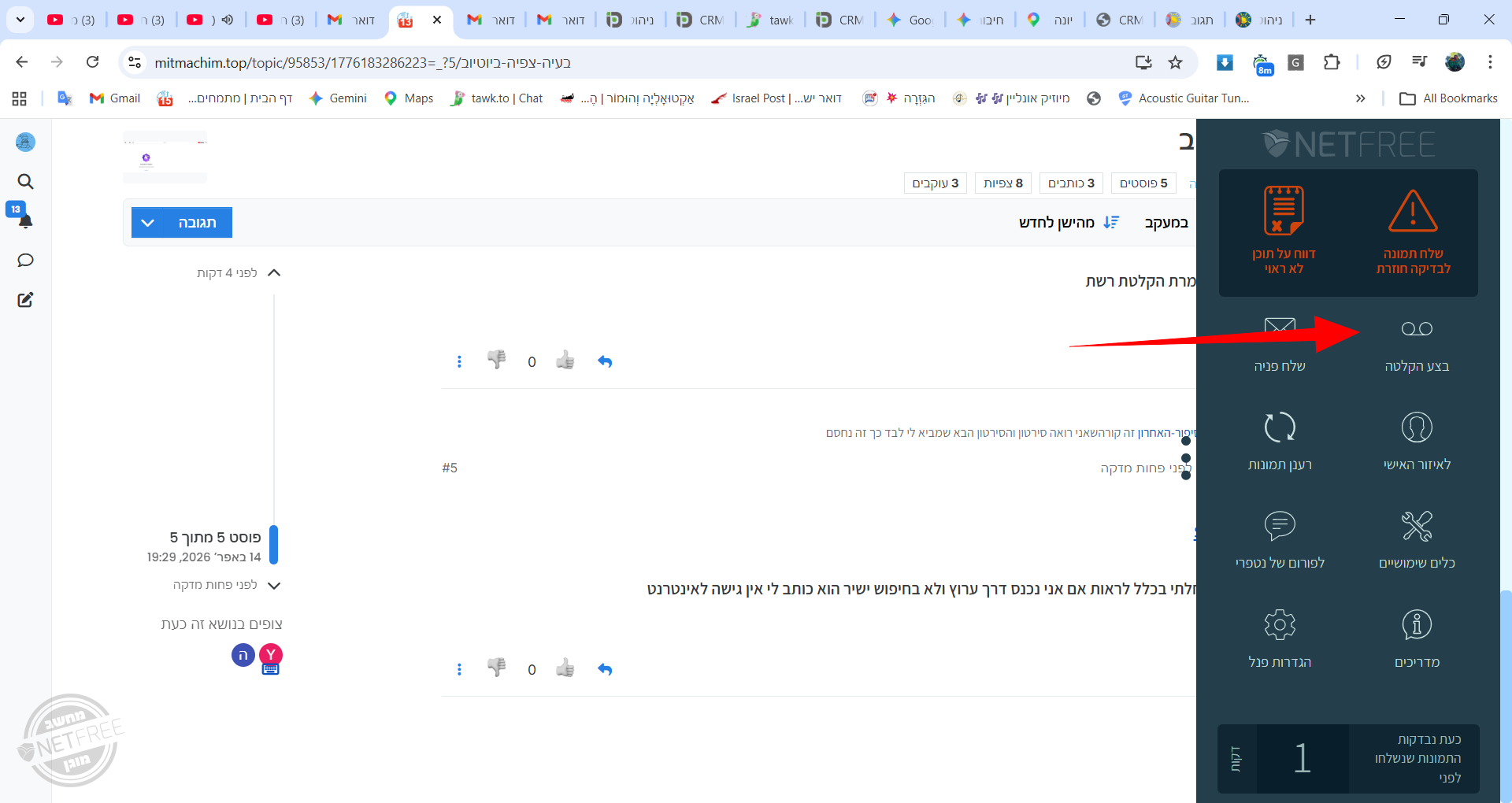Collapse timeline using the up chevron

pos(274,273)
